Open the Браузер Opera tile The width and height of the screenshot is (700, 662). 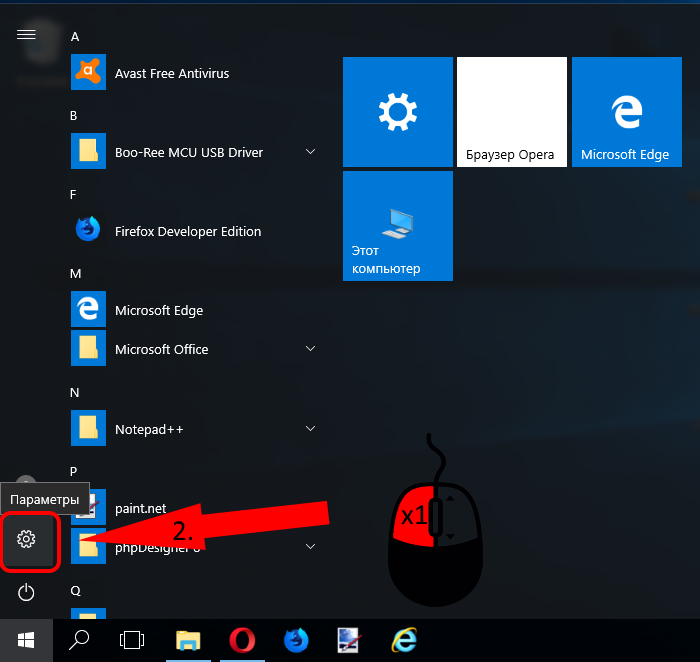[x=512, y=111]
